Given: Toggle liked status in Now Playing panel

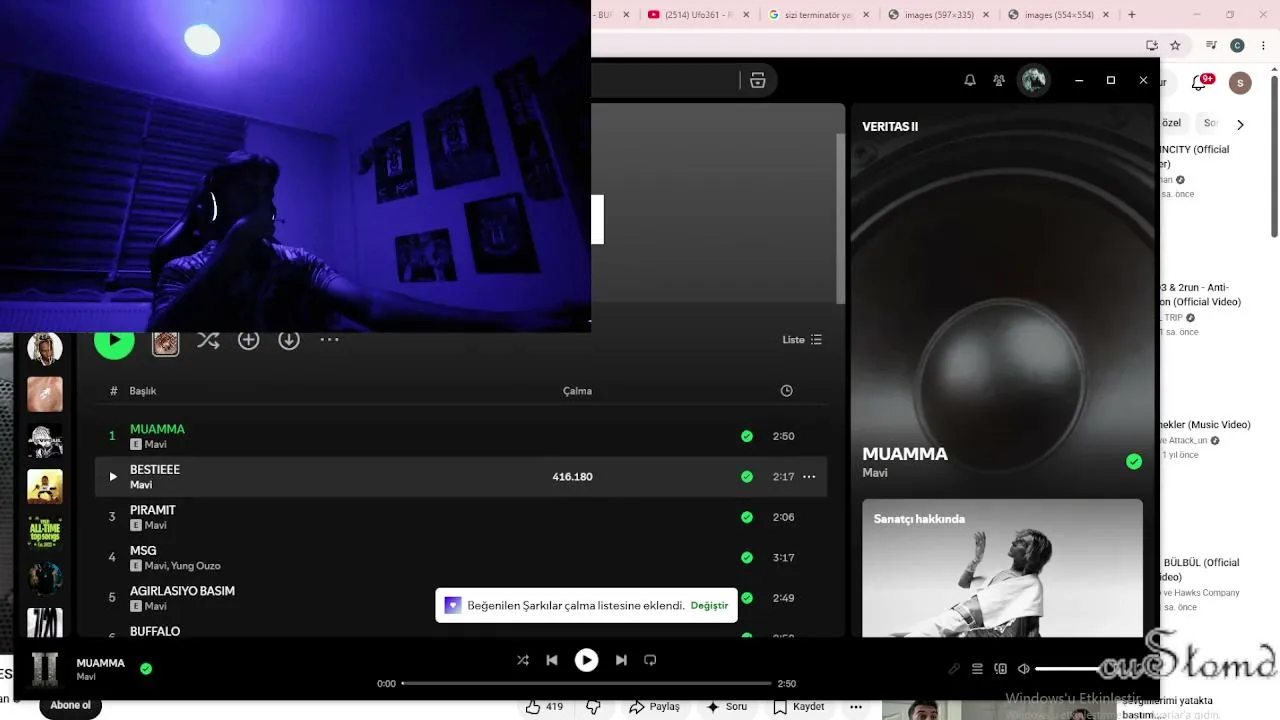Looking at the screenshot, I should (1134, 461).
